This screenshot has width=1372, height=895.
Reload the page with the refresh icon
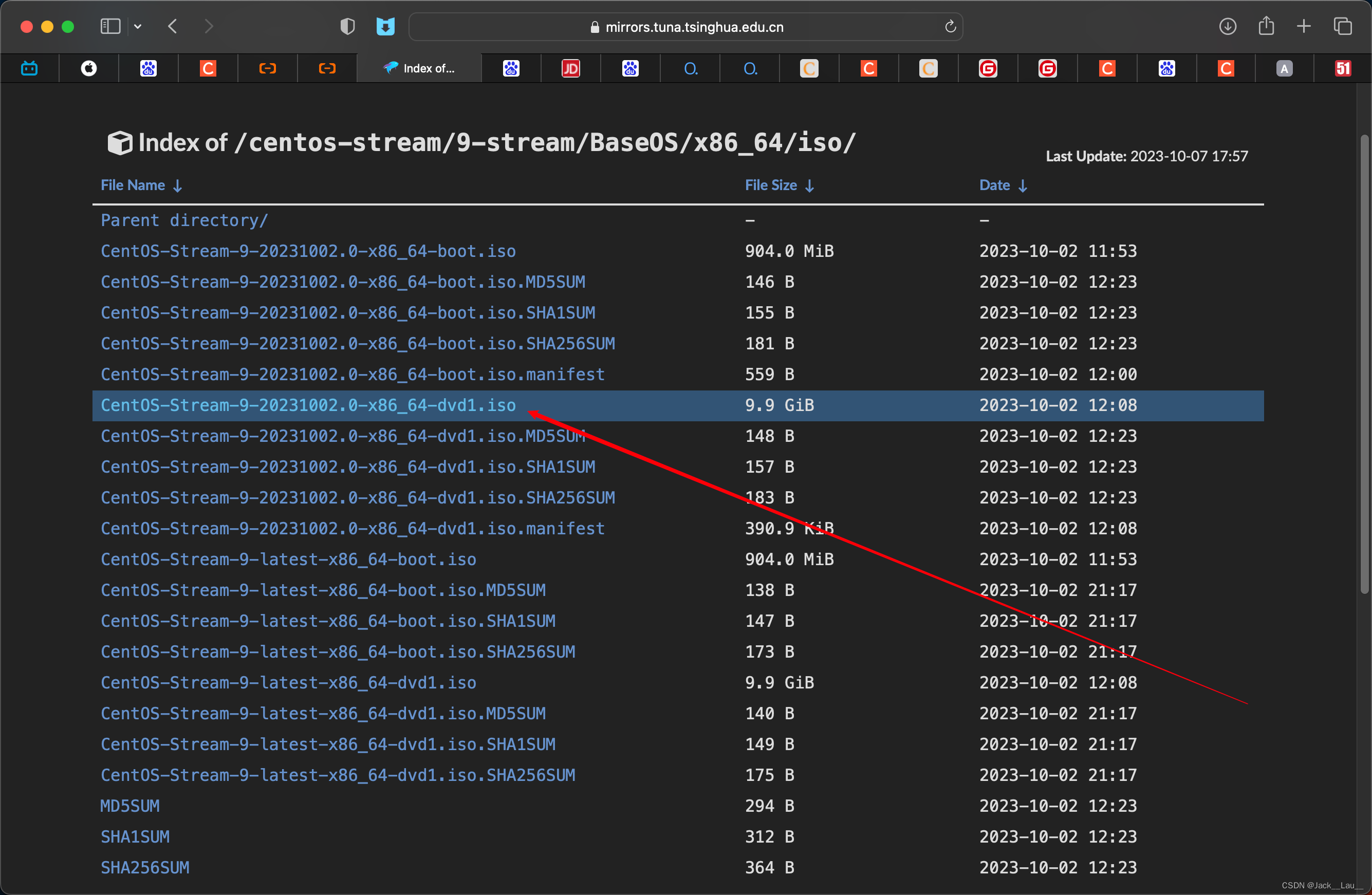[x=951, y=27]
